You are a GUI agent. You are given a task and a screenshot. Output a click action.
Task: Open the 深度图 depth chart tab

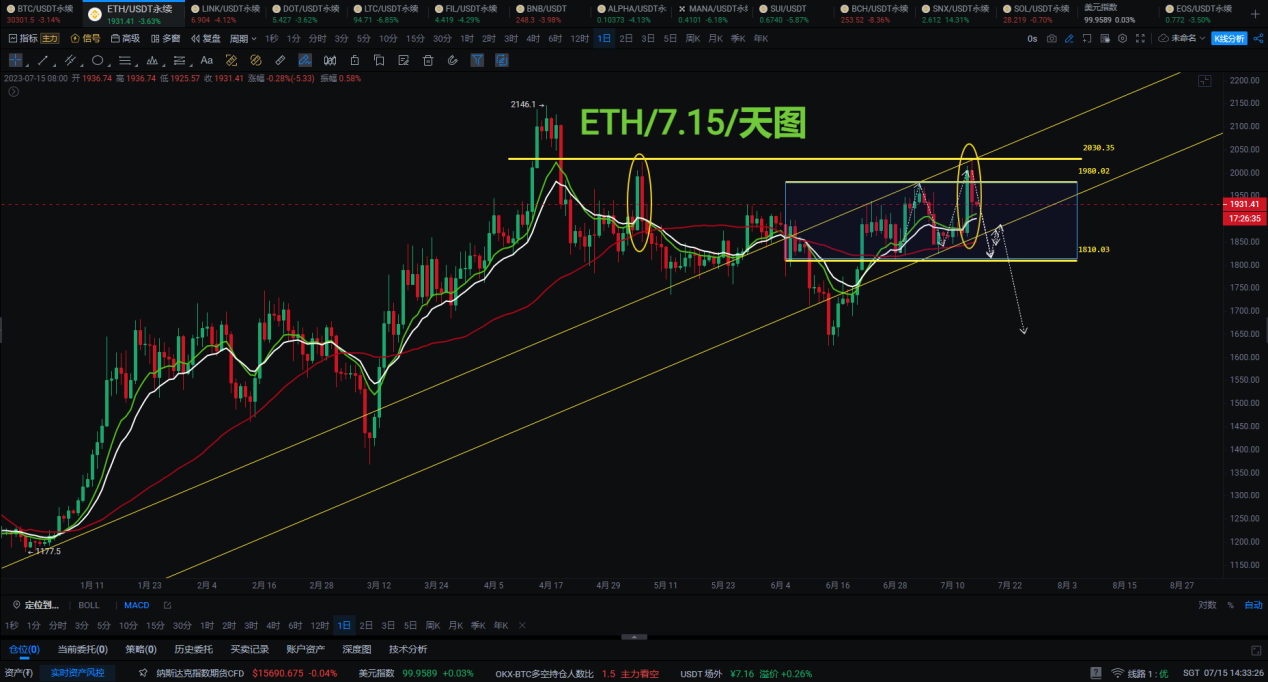pos(357,649)
